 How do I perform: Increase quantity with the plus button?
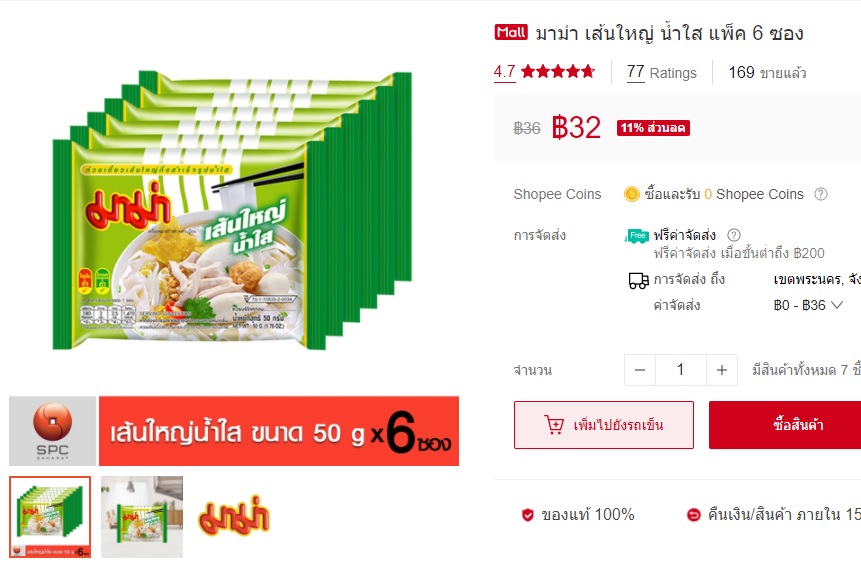tap(722, 370)
